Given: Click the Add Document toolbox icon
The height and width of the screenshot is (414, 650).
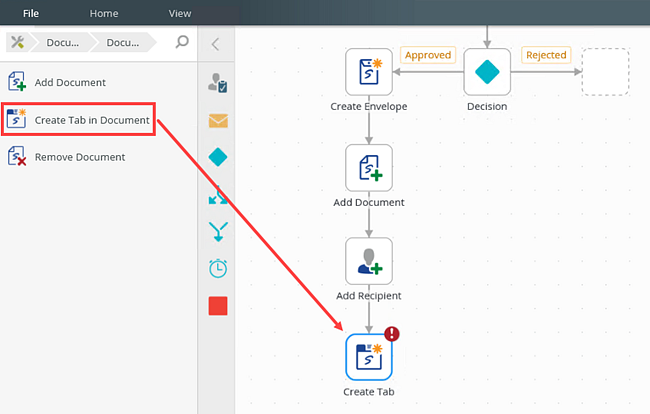Looking at the screenshot, I should tap(17, 81).
